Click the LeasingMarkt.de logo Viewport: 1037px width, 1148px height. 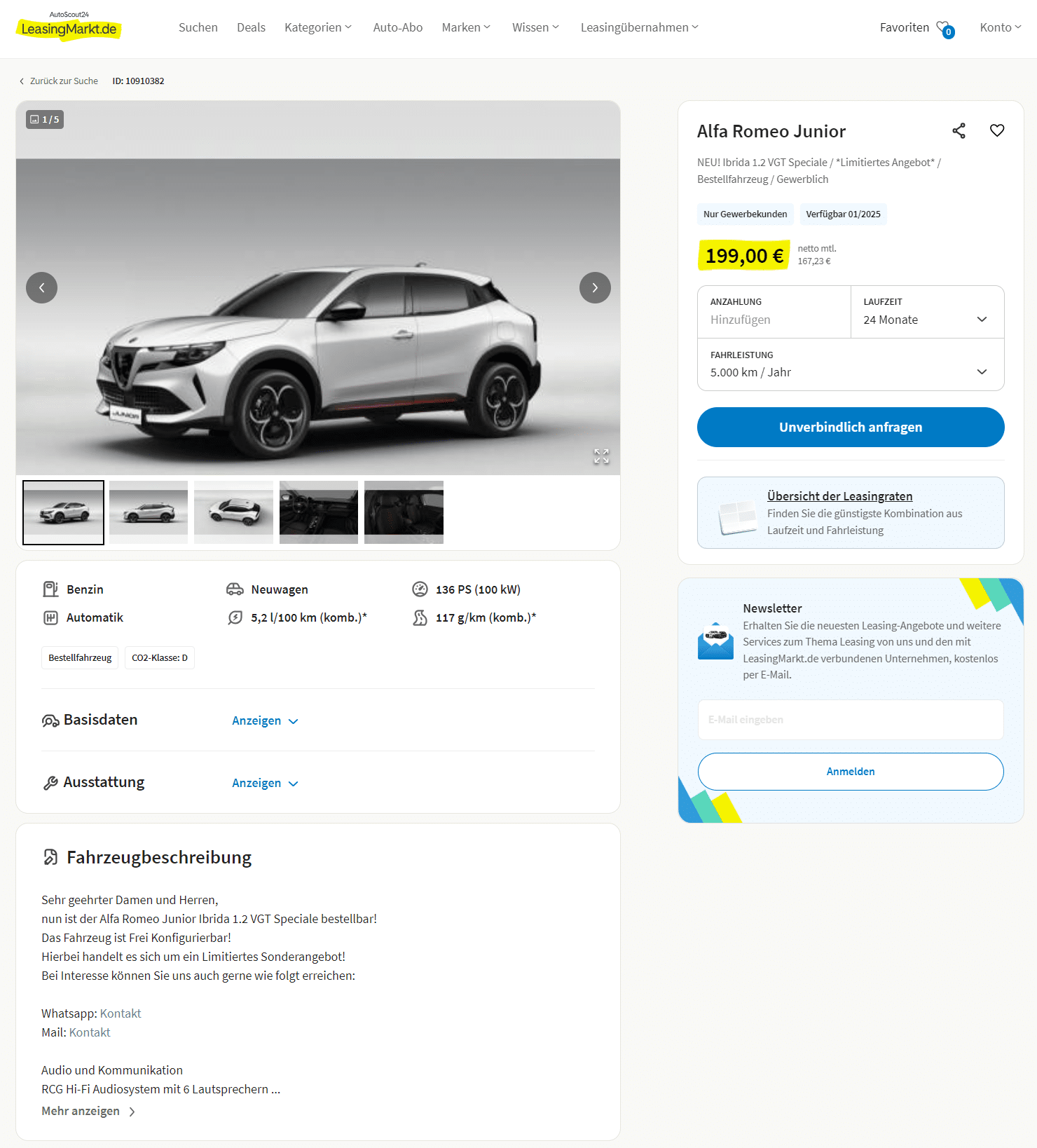[x=69, y=27]
